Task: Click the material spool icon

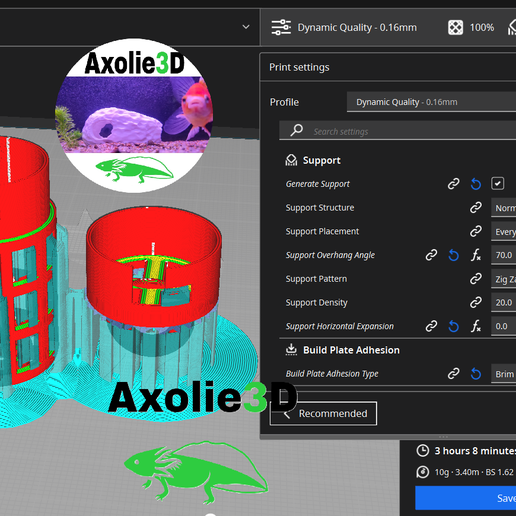Action: point(423,472)
